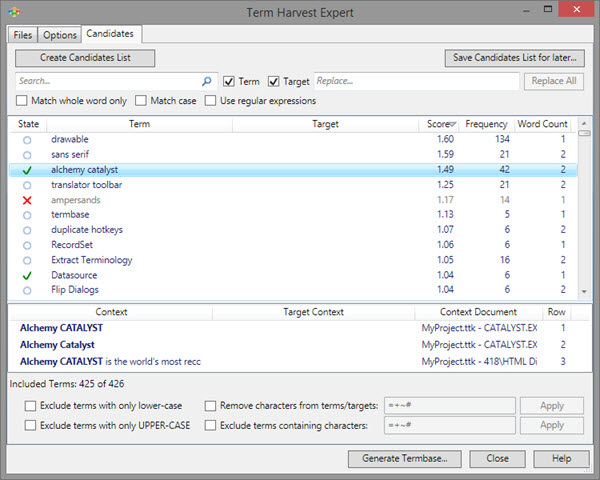Toggle state circle for Extract Terminology

pos(27,261)
